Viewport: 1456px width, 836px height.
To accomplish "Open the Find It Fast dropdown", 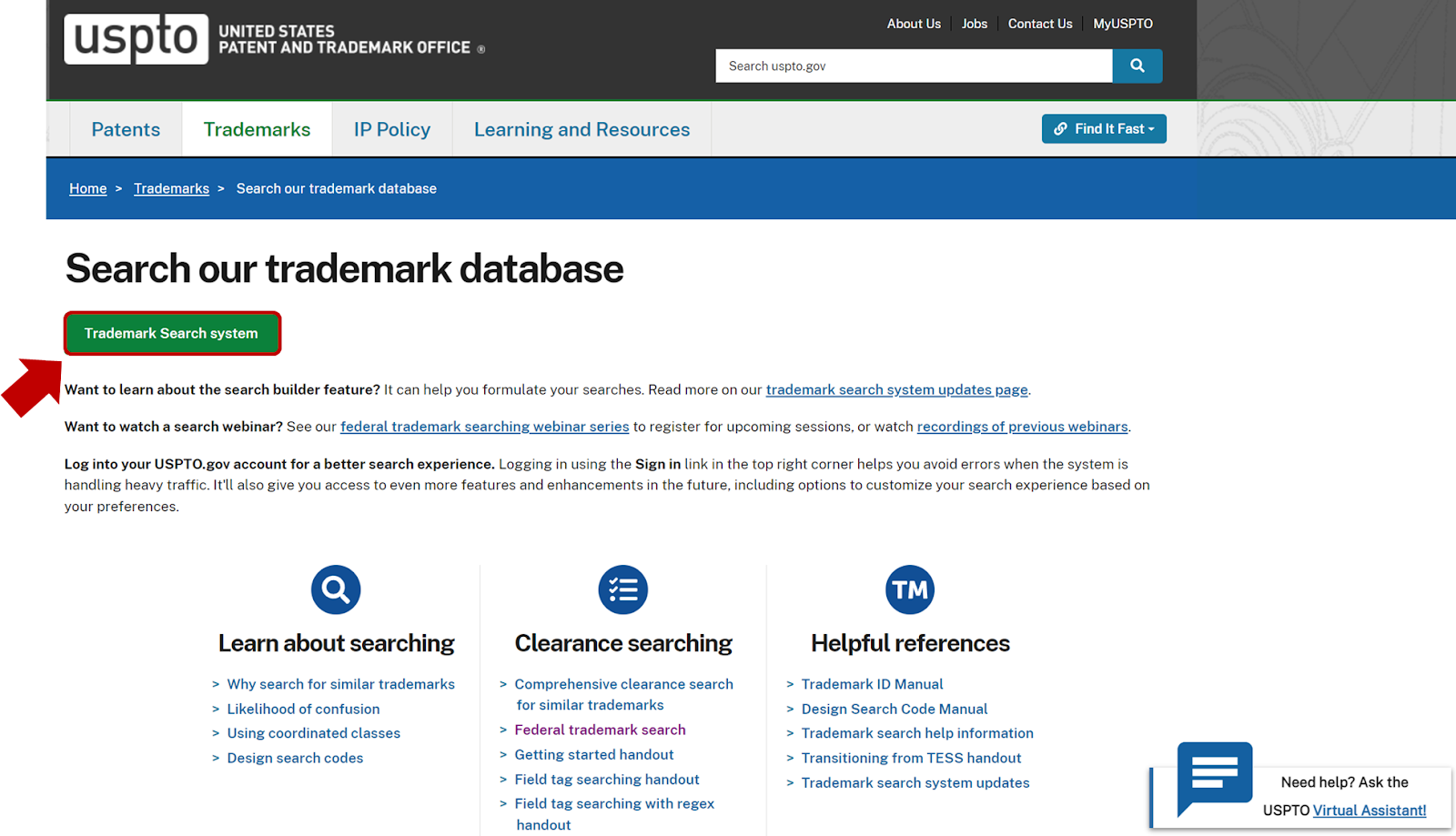I will [1104, 129].
